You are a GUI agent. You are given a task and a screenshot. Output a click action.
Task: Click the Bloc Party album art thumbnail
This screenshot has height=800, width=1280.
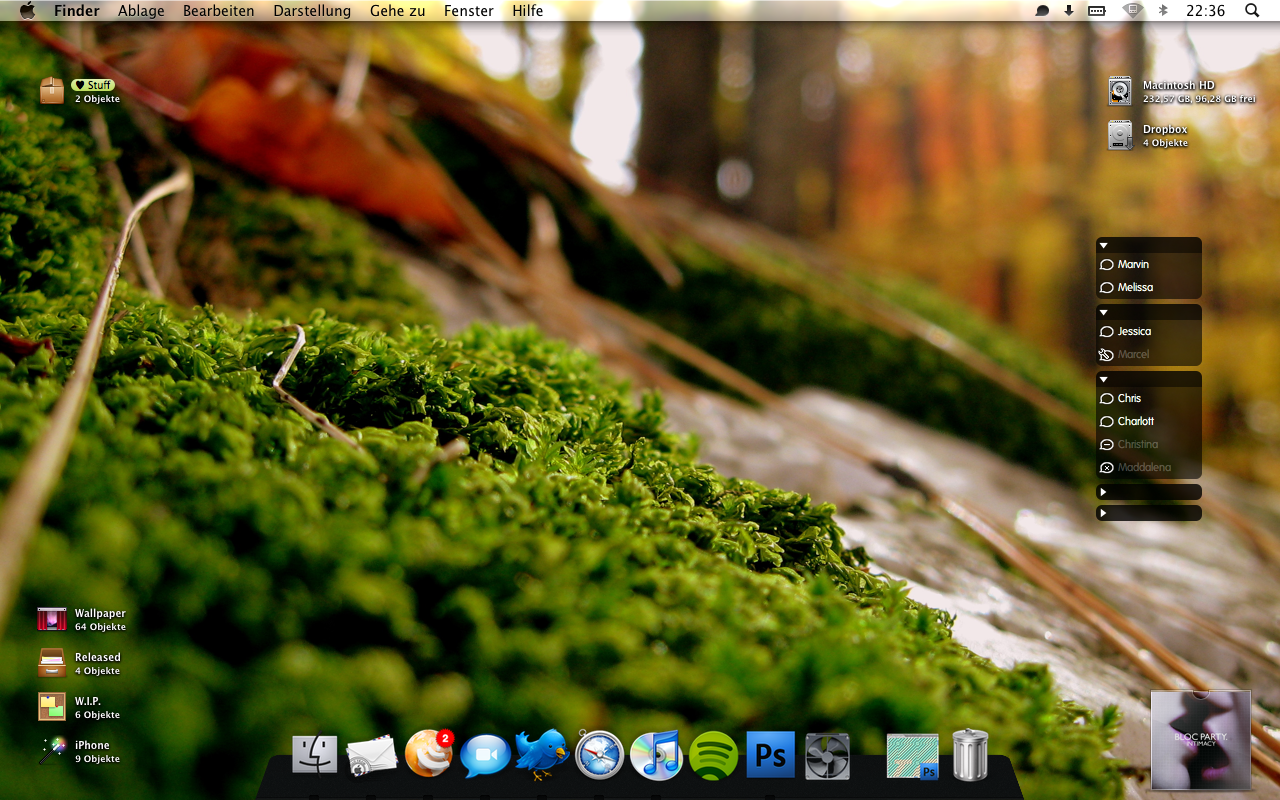coord(1201,739)
